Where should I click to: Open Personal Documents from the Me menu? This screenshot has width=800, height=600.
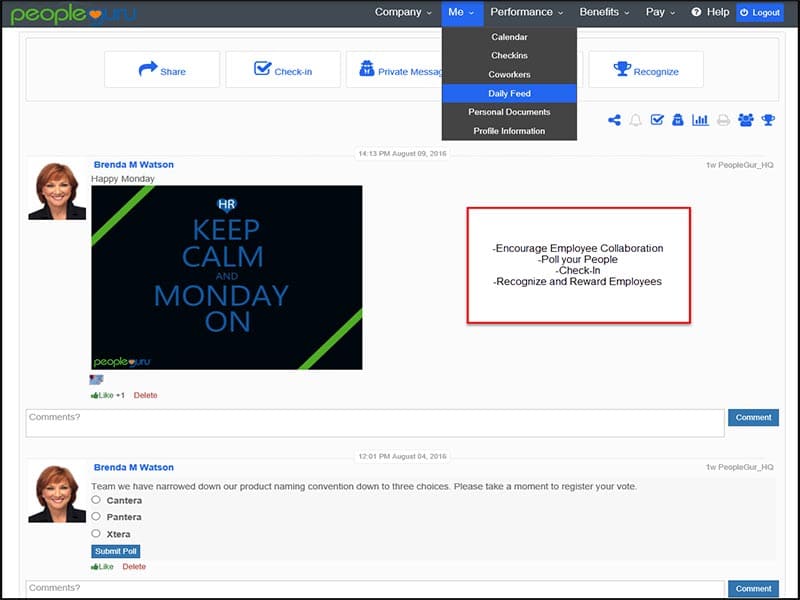point(509,112)
